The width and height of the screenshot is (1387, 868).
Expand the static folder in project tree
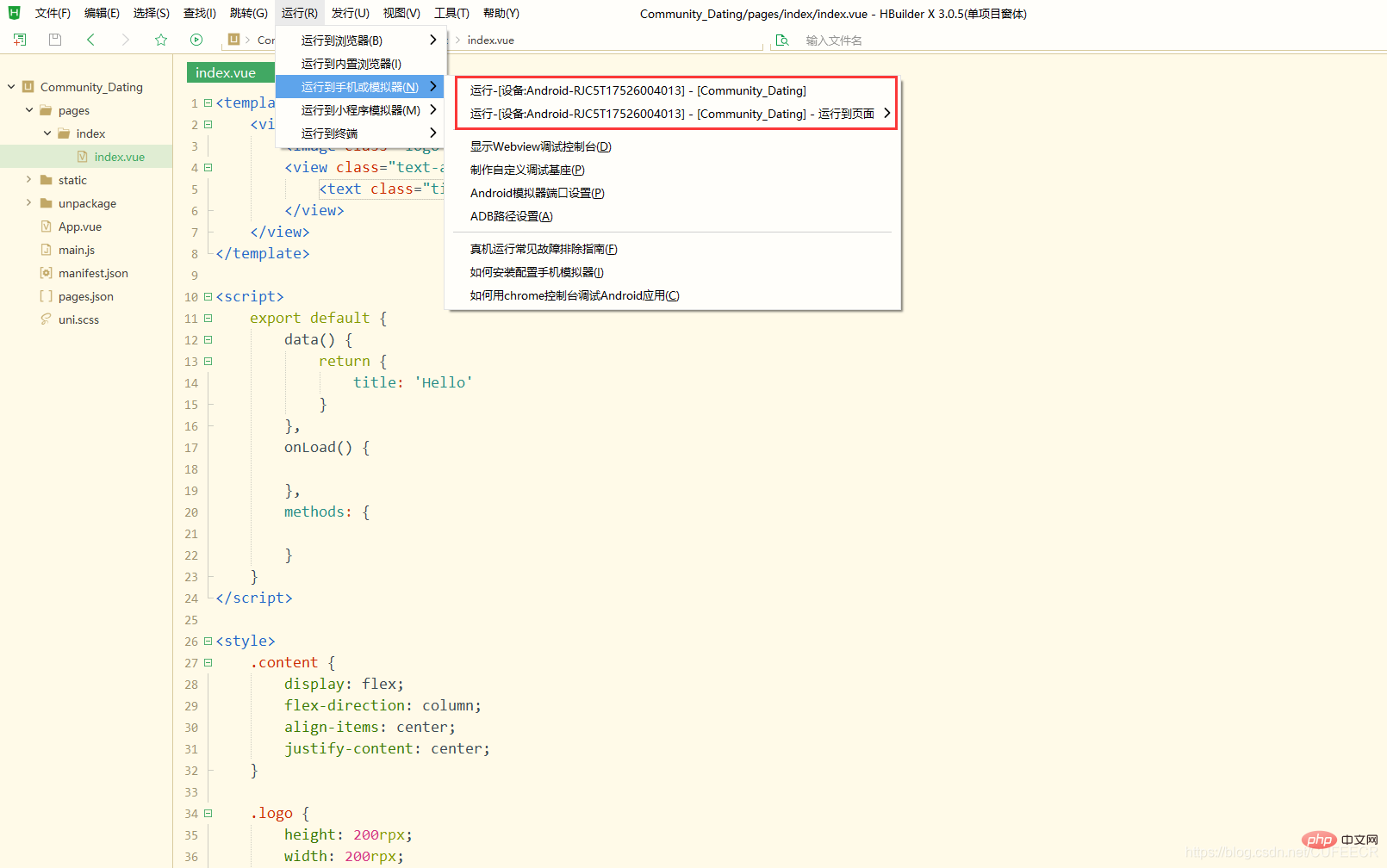click(x=29, y=179)
